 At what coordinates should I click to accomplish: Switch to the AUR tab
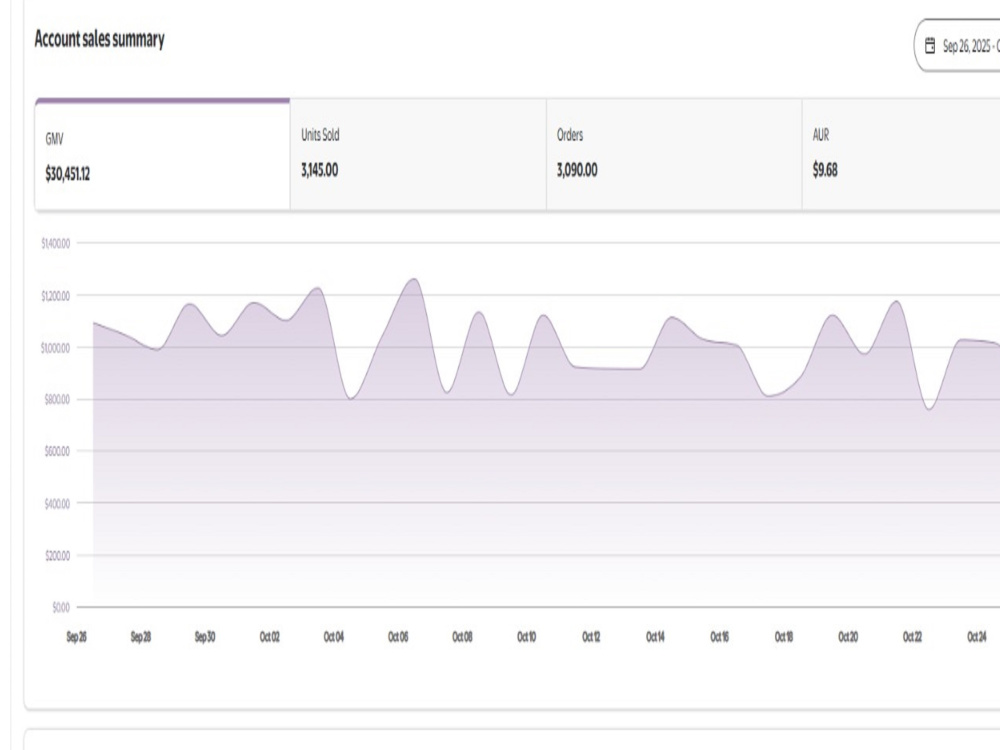click(x=901, y=154)
